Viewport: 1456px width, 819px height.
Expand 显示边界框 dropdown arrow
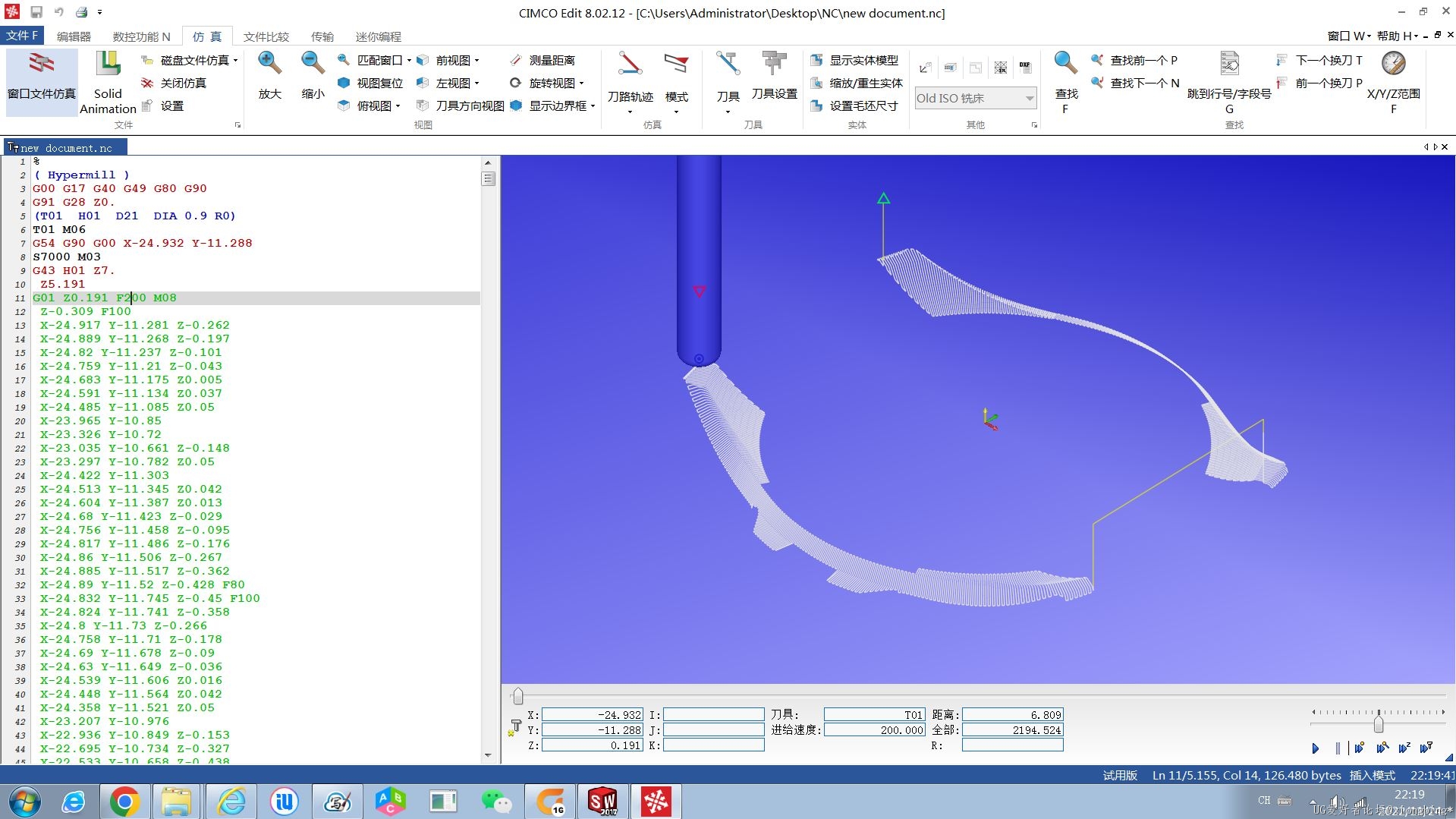593,106
